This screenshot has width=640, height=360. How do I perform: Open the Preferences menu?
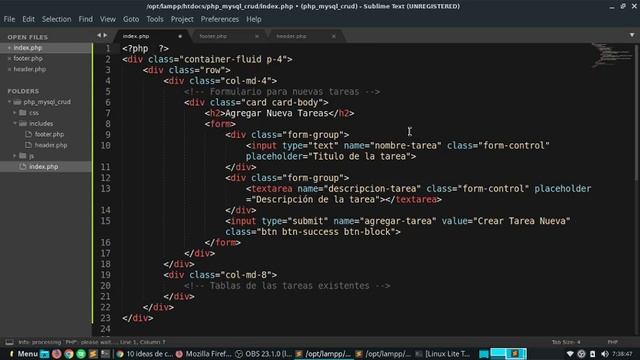click(220, 19)
